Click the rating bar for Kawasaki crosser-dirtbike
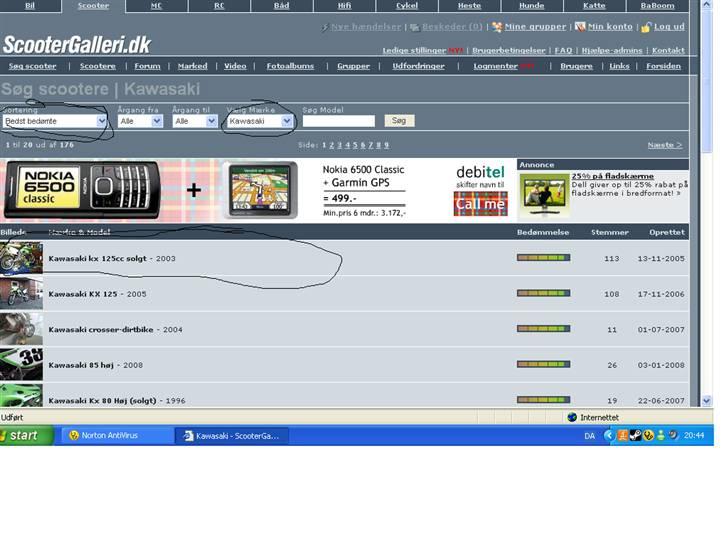Image resolution: width=728 pixels, height=546 pixels. (543, 329)
